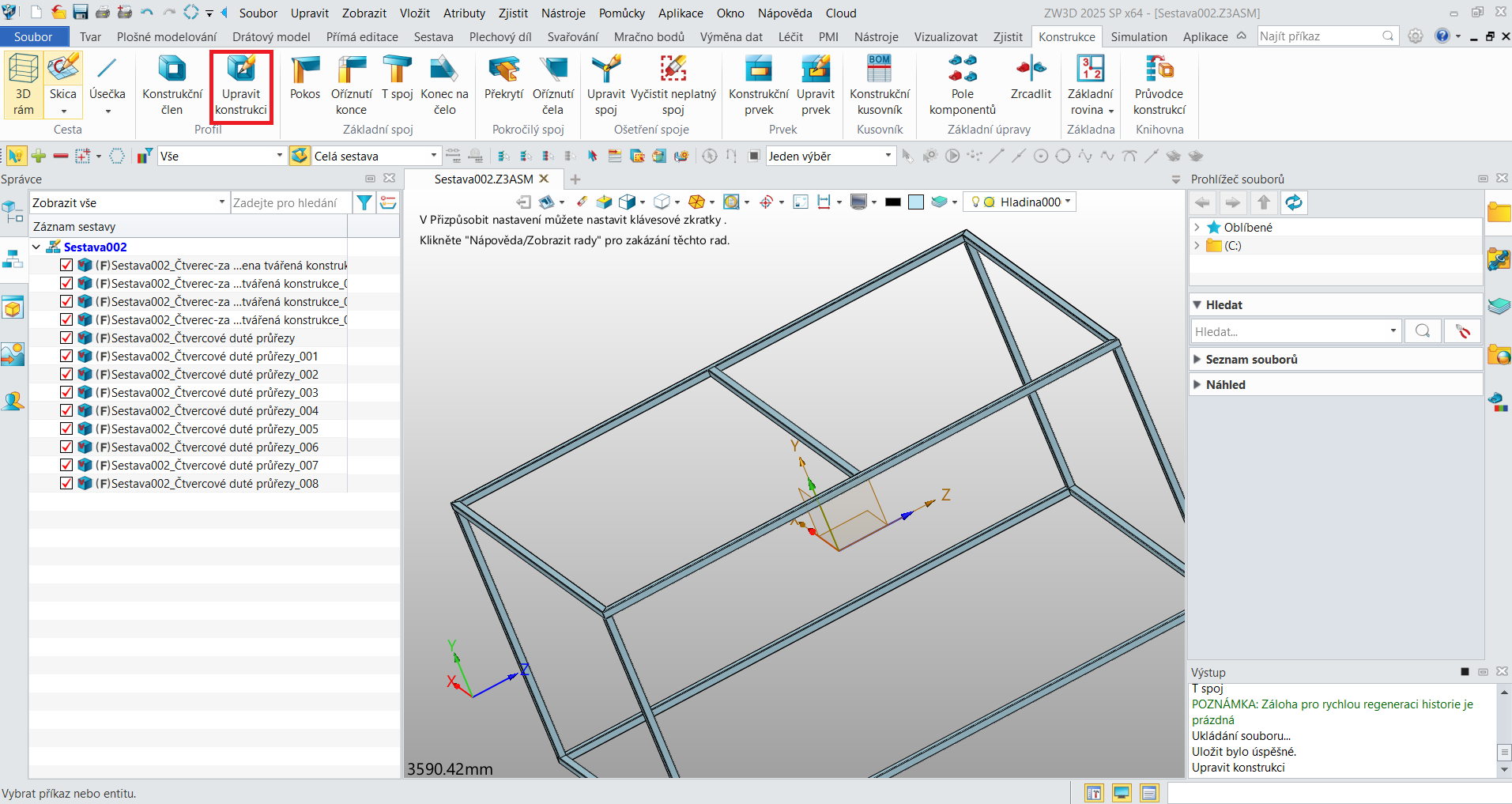Apply the Pokos miter joint tool

pyautogui.click(x=305, y=78)
